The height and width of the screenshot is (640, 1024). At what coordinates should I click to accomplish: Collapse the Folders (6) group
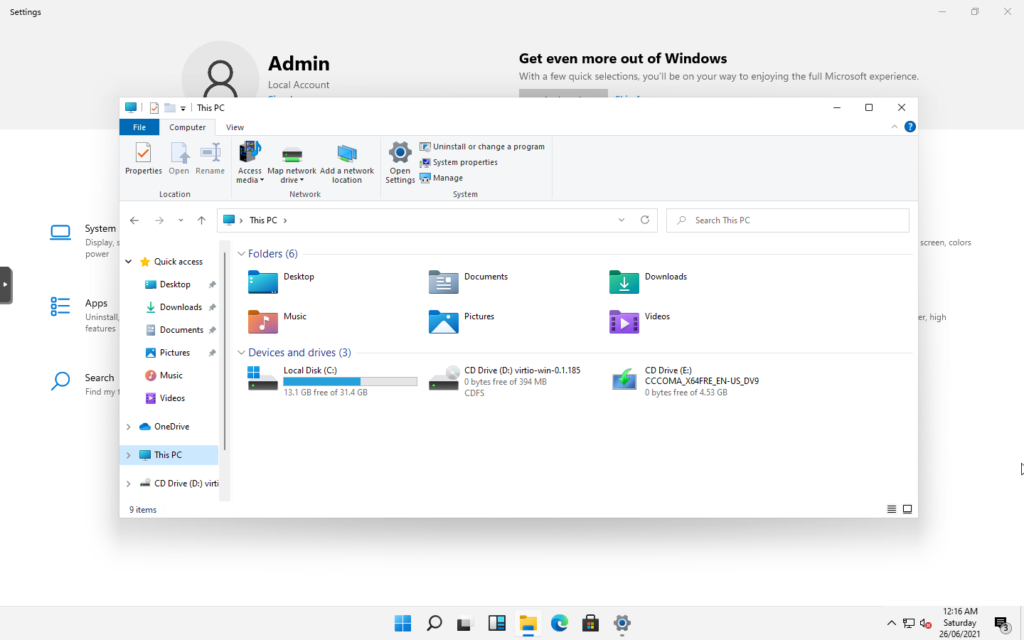click(241, 253)
